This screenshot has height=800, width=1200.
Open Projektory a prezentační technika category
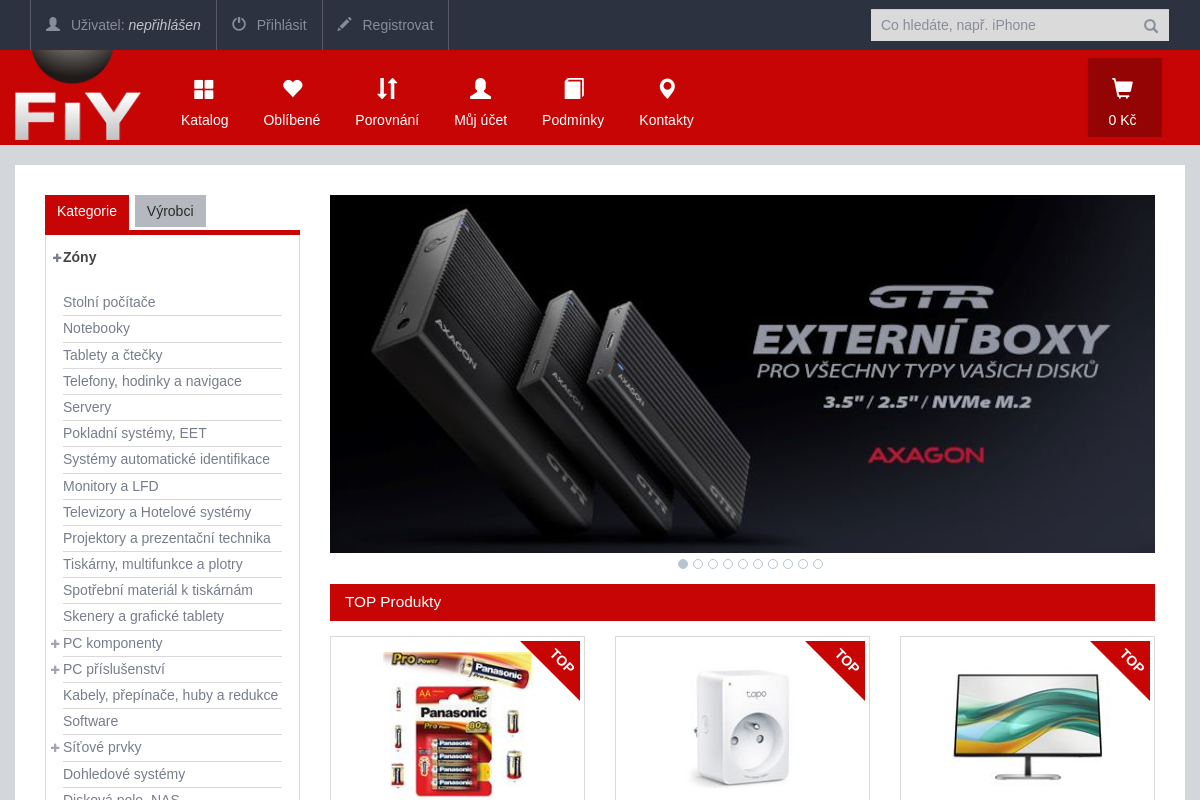(x=167, y=538)
